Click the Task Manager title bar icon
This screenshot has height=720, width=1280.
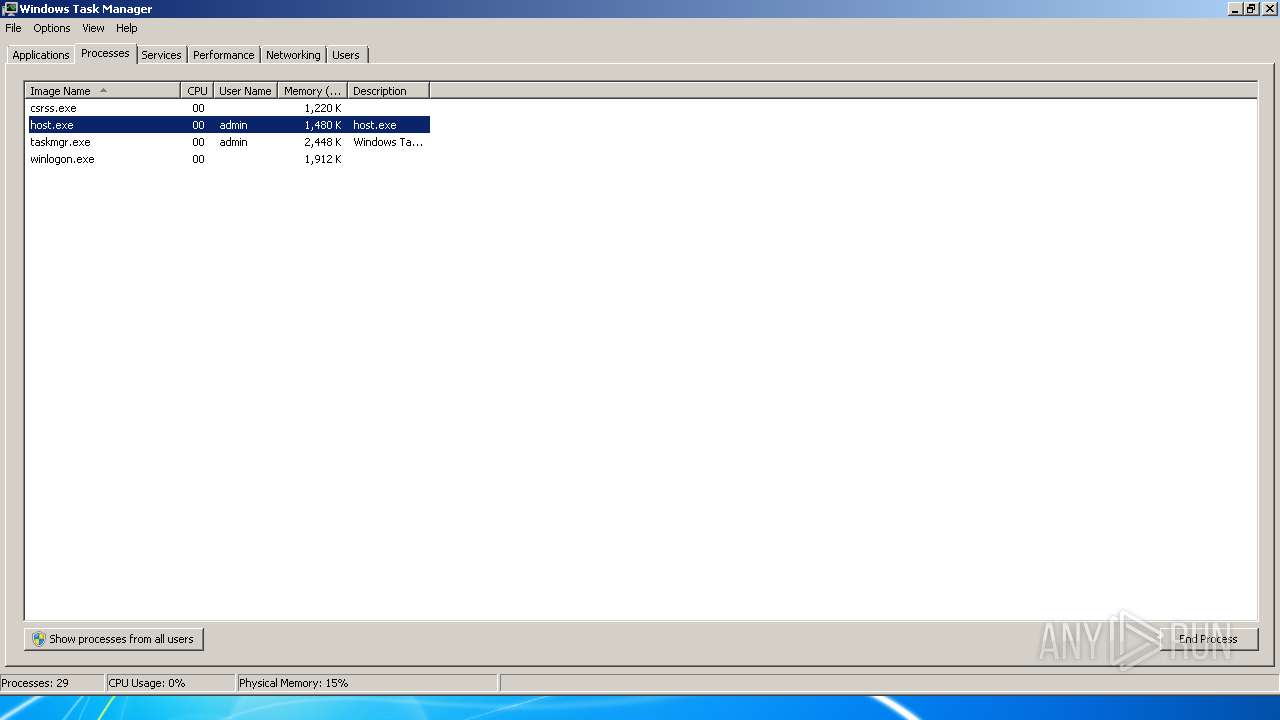click(x=10, y=9)
